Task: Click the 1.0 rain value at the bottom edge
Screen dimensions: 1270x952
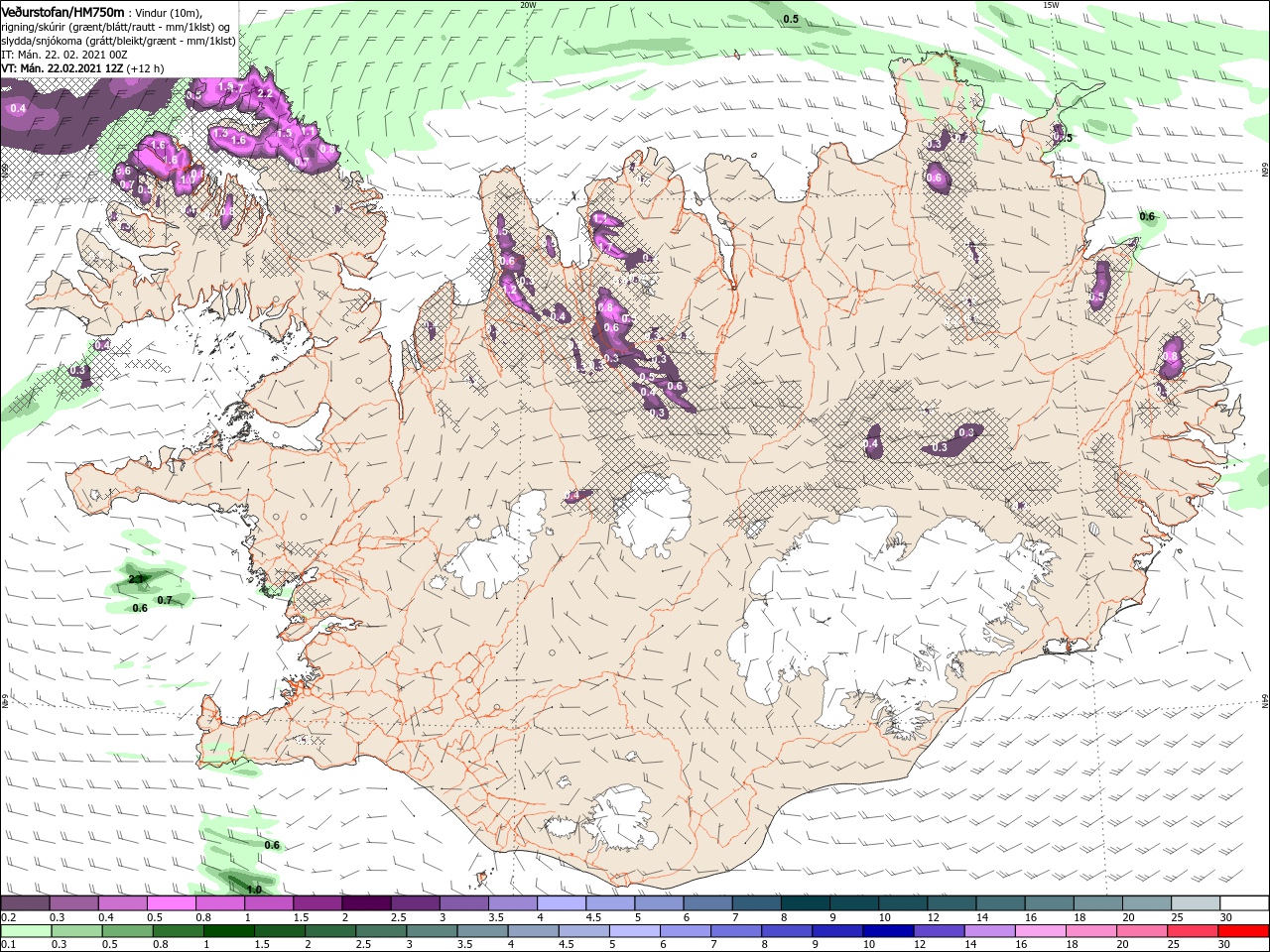Action: click(x=254, y=890)
